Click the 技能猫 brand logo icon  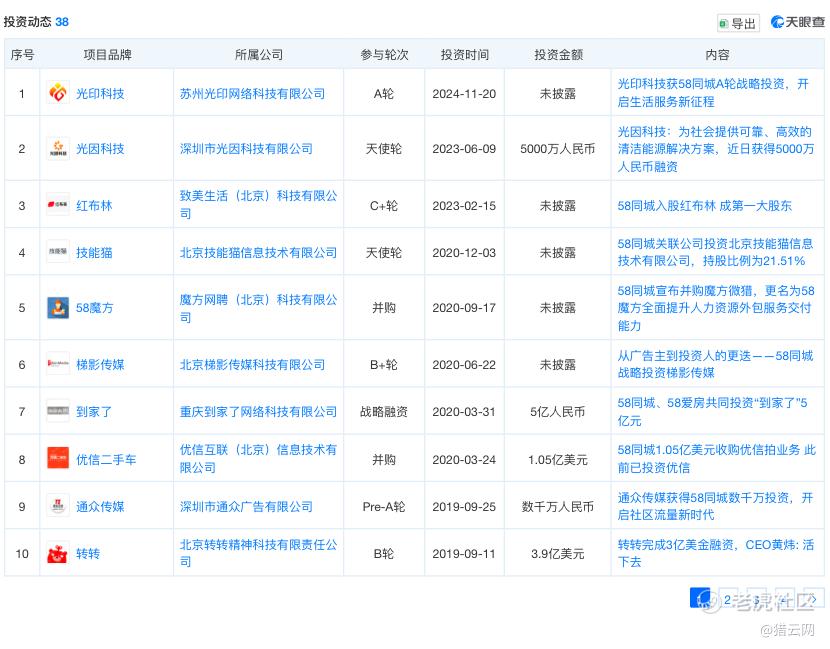coord(58,252)
